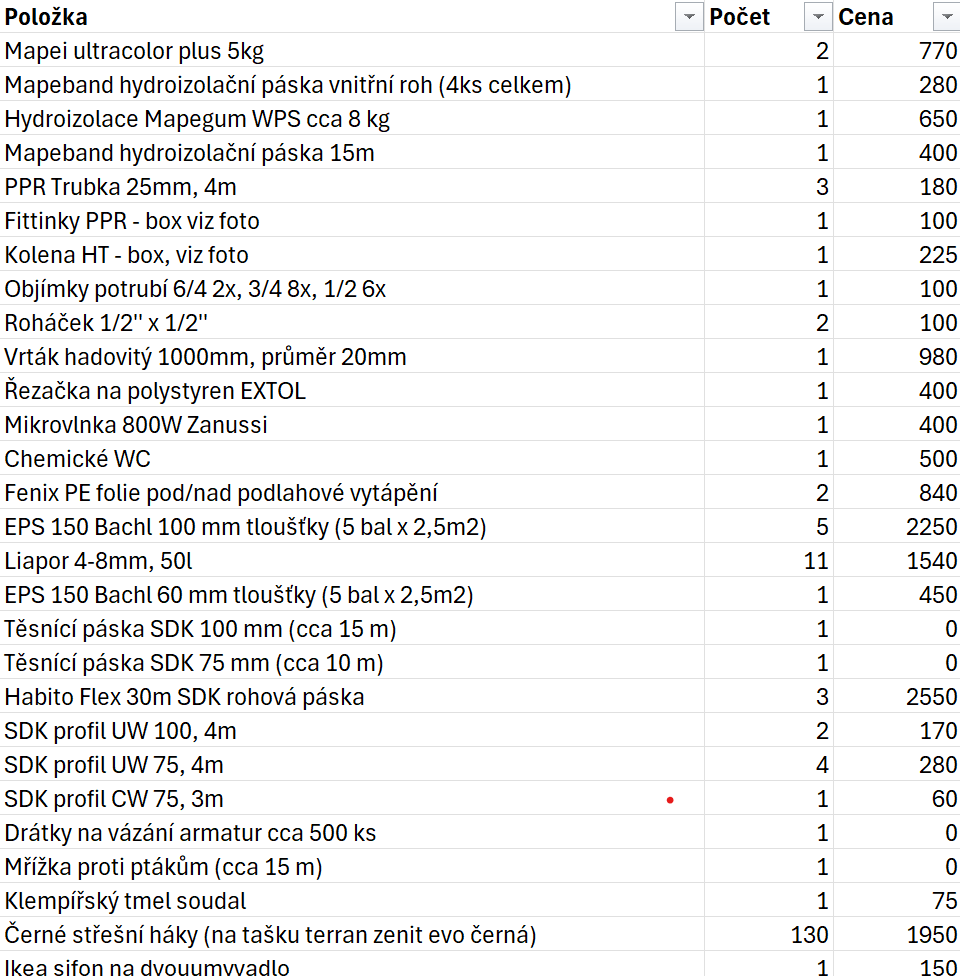Image resolution: width=960 pixels, height=976 pixels.
Task: Select the PPR Trubka 25mm, 4m row
Action: click(x=480, y=187)
